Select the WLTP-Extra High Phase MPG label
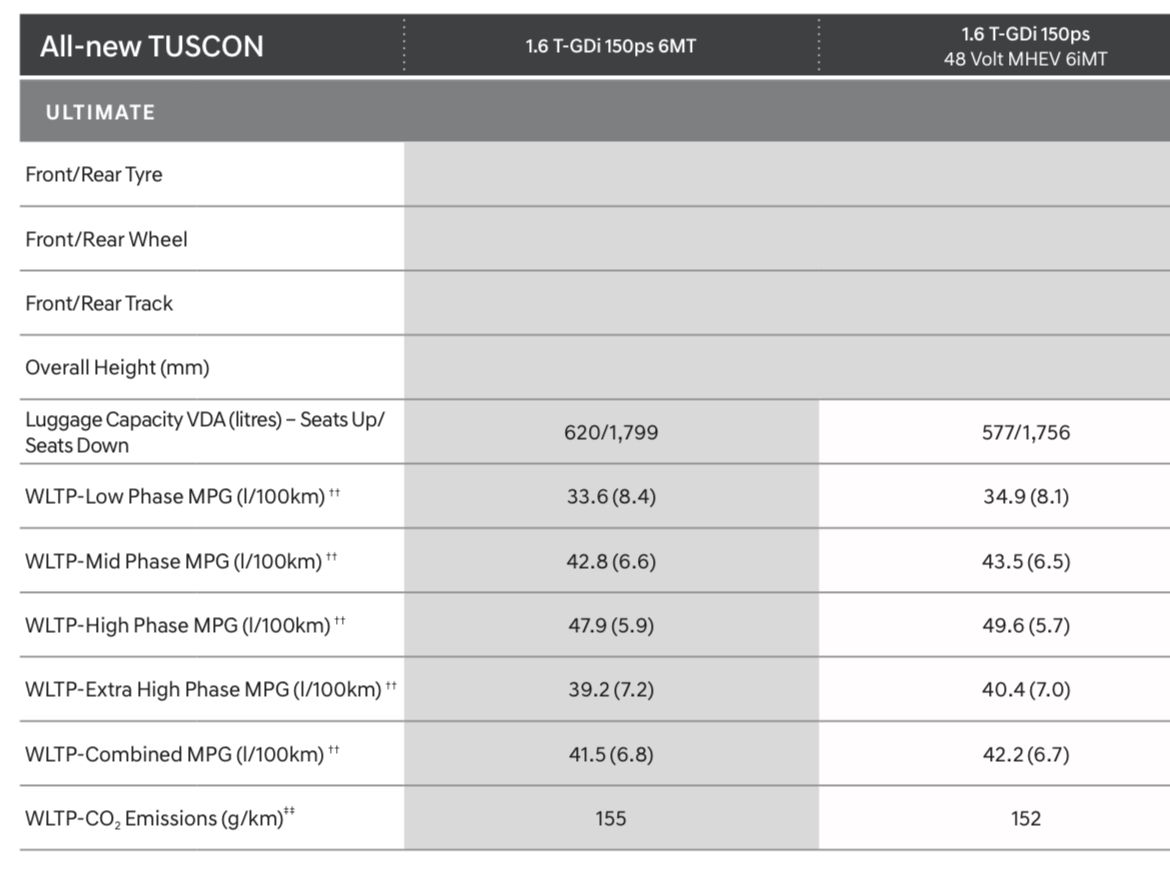 (210, 689)
